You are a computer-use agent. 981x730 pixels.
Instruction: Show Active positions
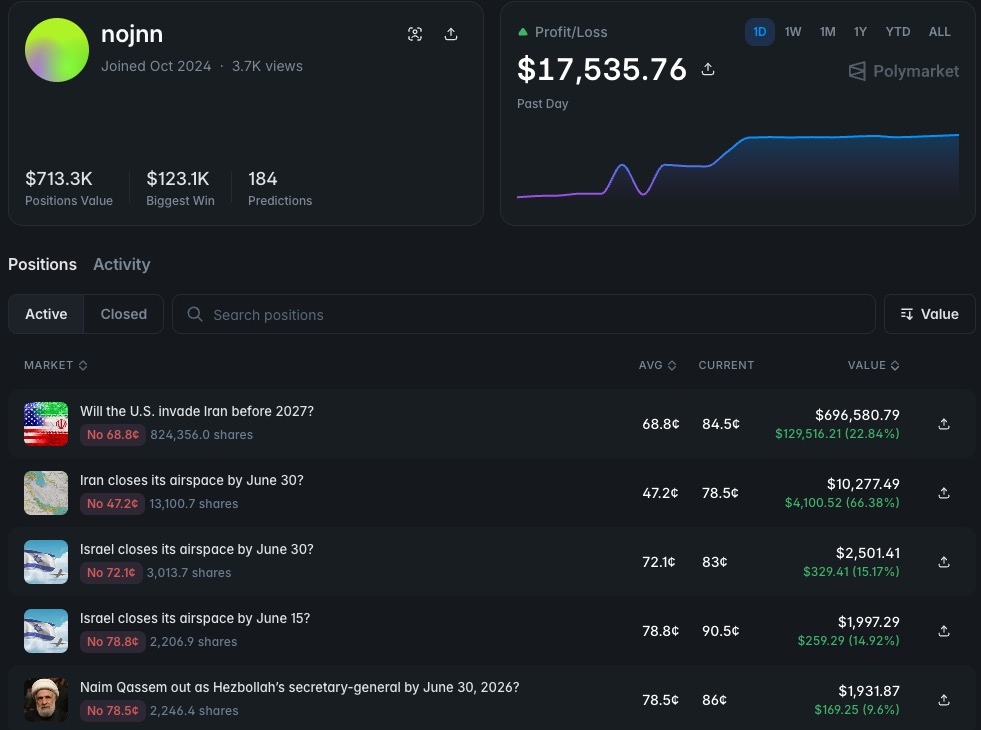pyautogui.click(x=46, y=314)
